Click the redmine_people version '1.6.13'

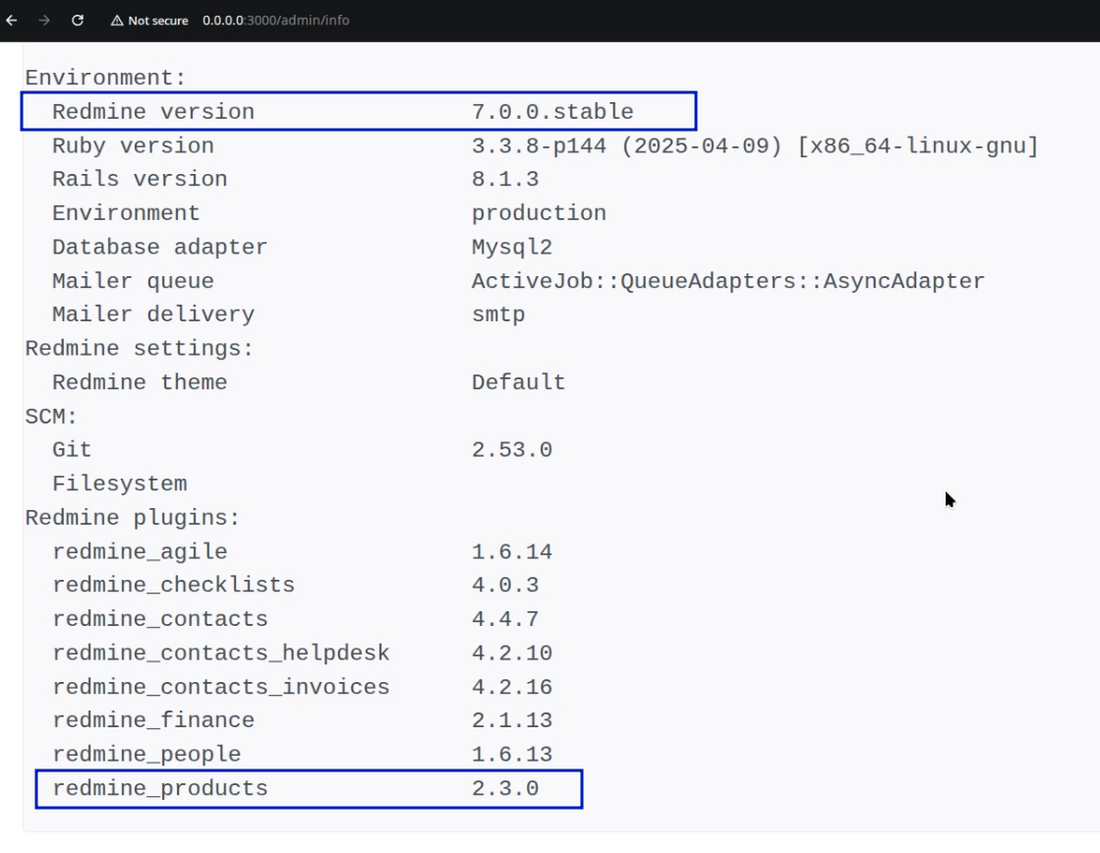click(x=512, y=755)
